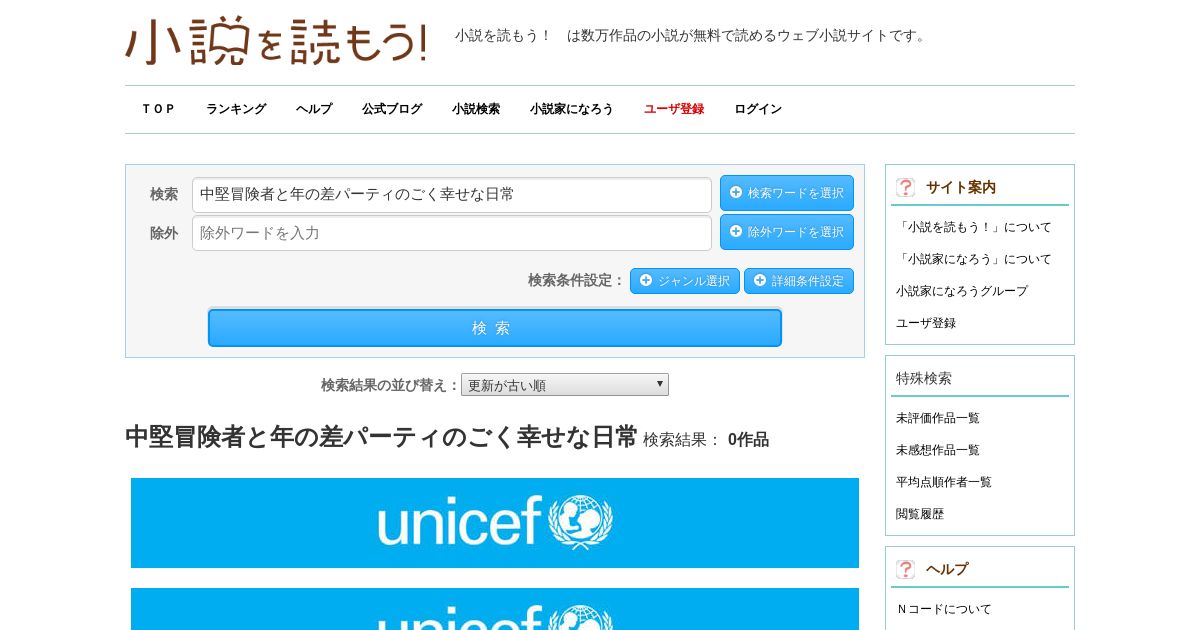Click plus icon on 除外ワードを選択

pyautogui.click(x=736, y=231)
